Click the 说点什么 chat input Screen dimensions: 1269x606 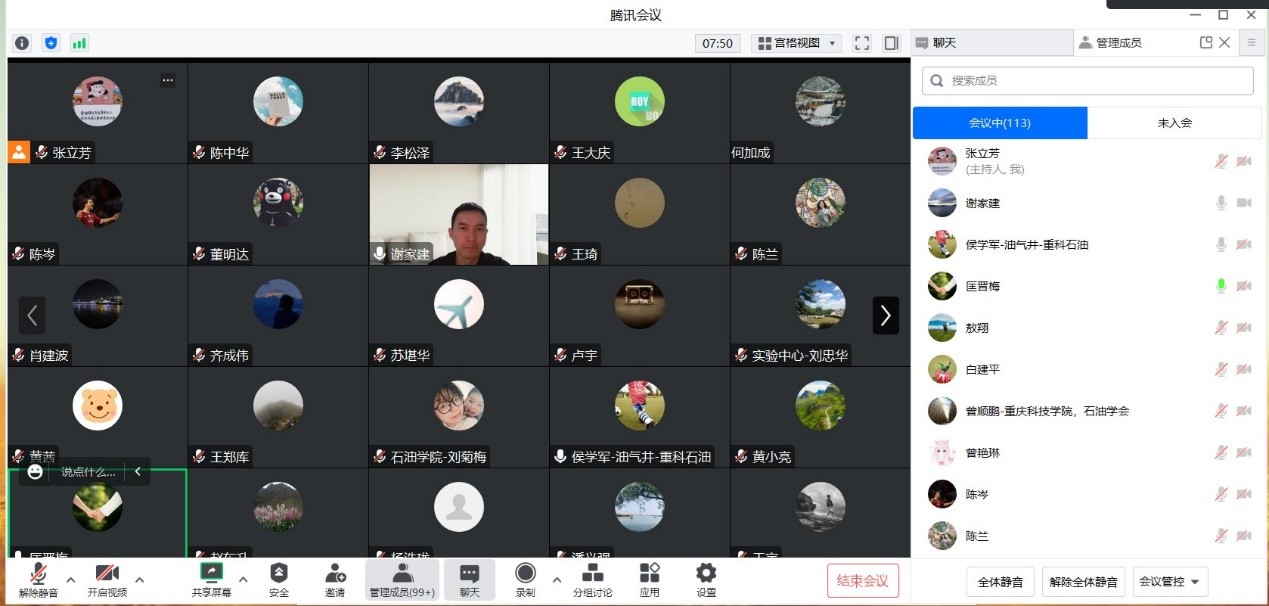point(88,471)
